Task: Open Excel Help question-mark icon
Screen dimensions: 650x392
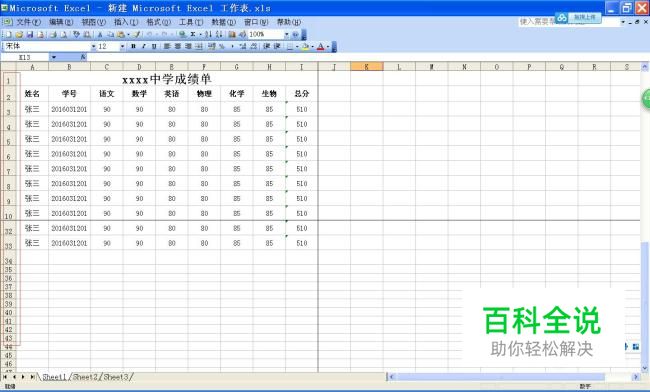Action: pos(295,34)
